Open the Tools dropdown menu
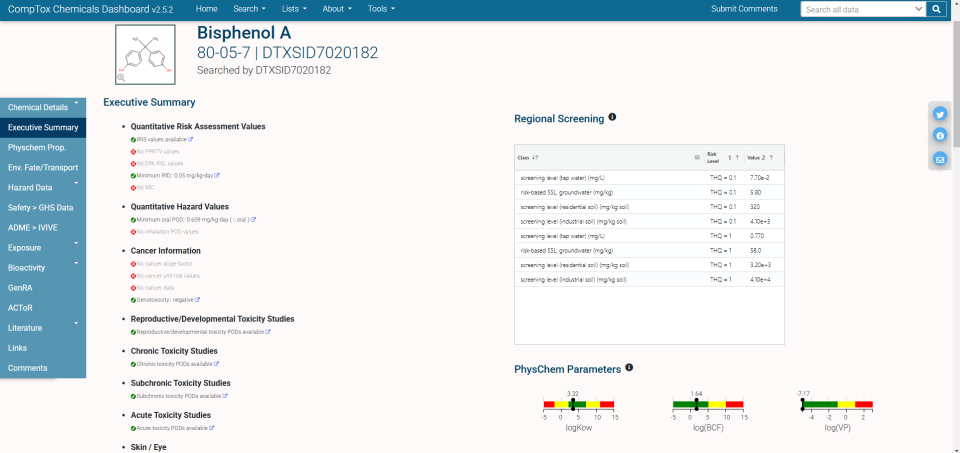Viewport: 960px width, 453px height. pos(380,9)
